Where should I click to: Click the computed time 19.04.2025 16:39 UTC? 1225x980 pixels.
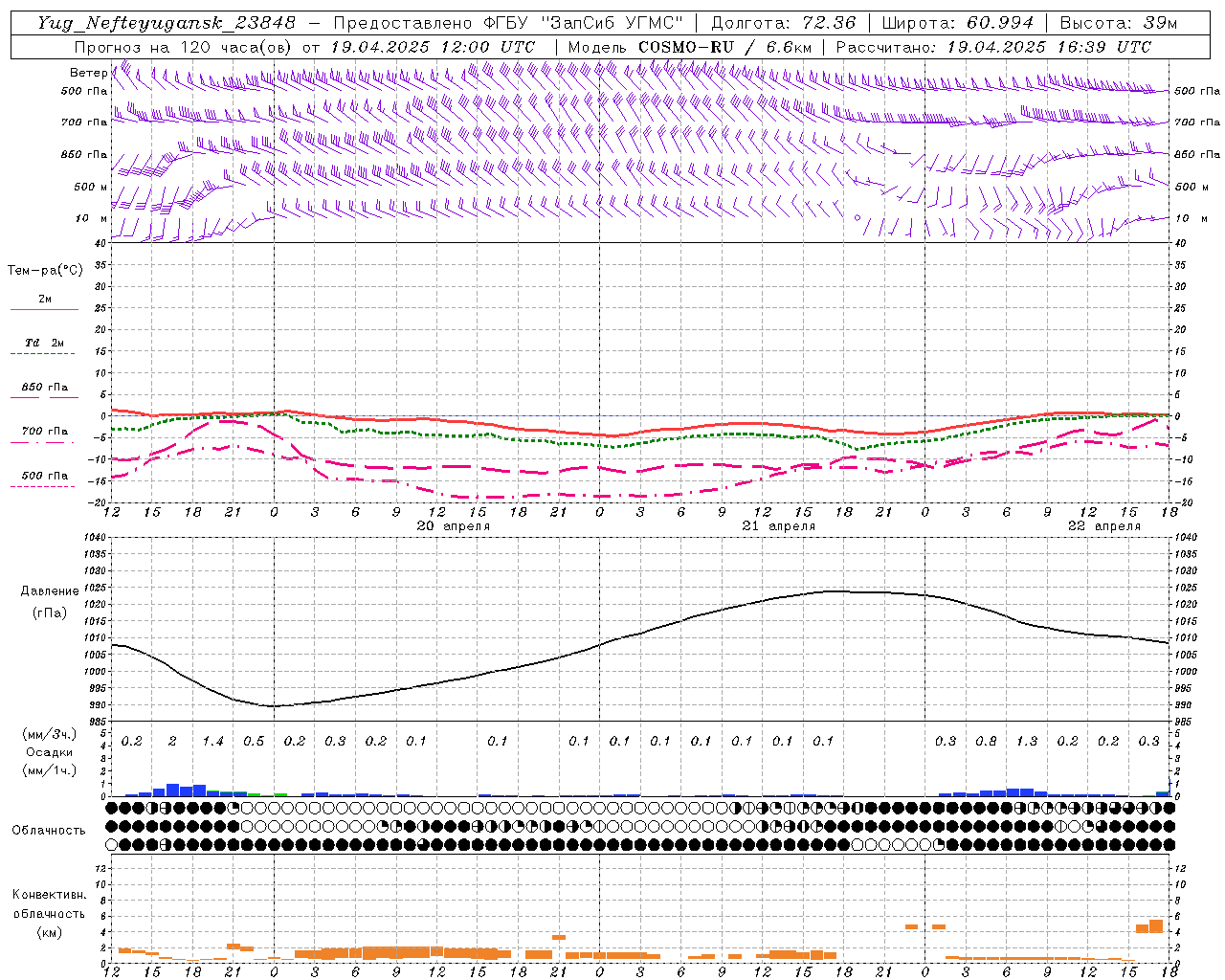pyautogui.click(x=1049, y=47)
